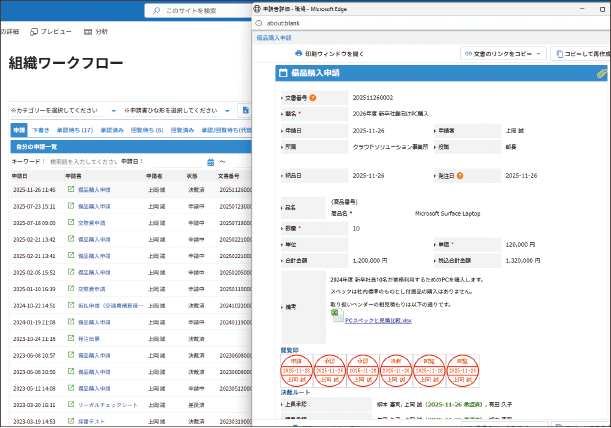Screen dimensions: 611x428
Task: Click the help icon beside 文書番号
Action: [313, 98]
